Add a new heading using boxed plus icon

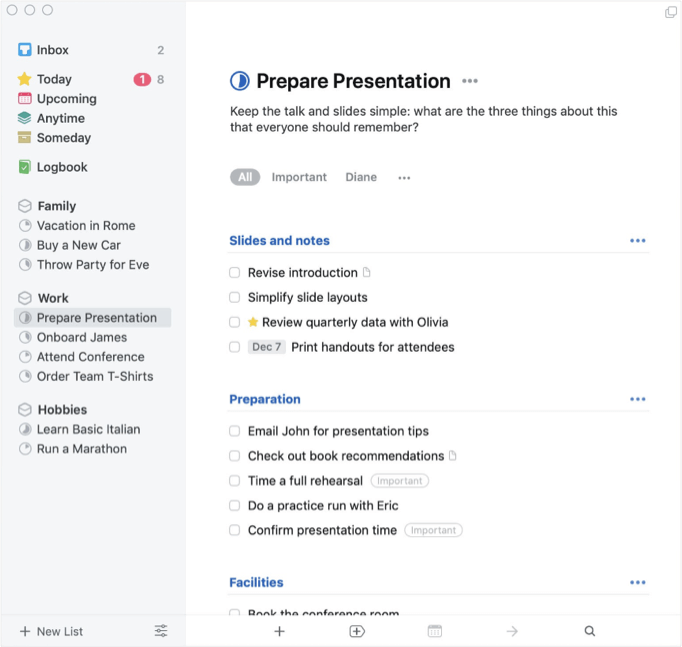pyautogui.click(x=357, y=631)
